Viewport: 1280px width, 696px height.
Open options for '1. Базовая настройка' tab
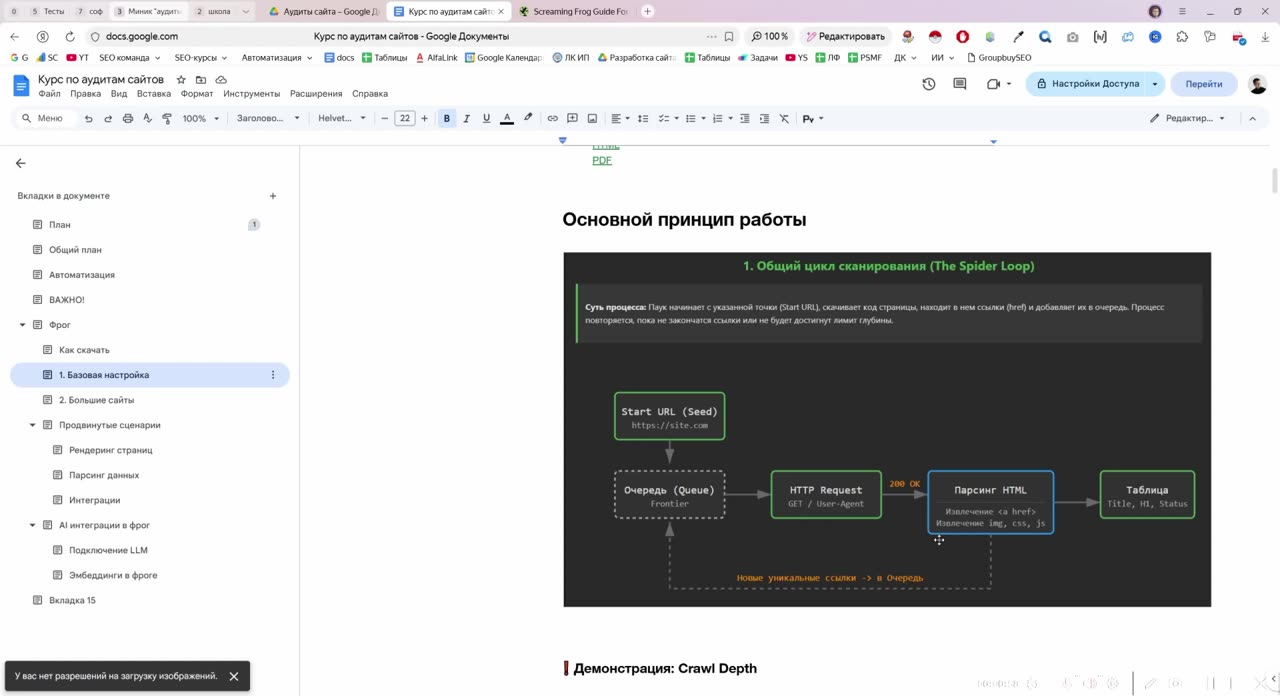[x=273, y=375]
